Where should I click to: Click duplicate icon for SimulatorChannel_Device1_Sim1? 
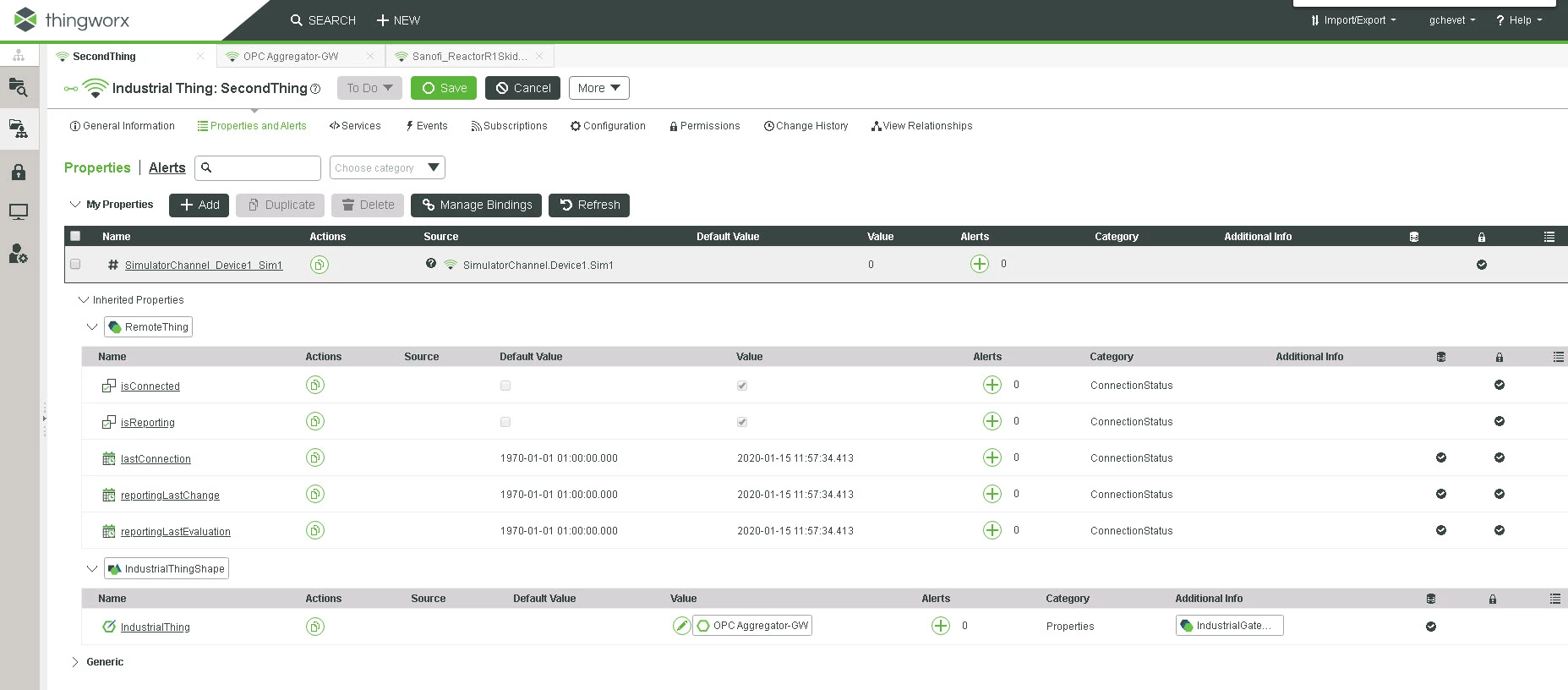coord(319,265)
